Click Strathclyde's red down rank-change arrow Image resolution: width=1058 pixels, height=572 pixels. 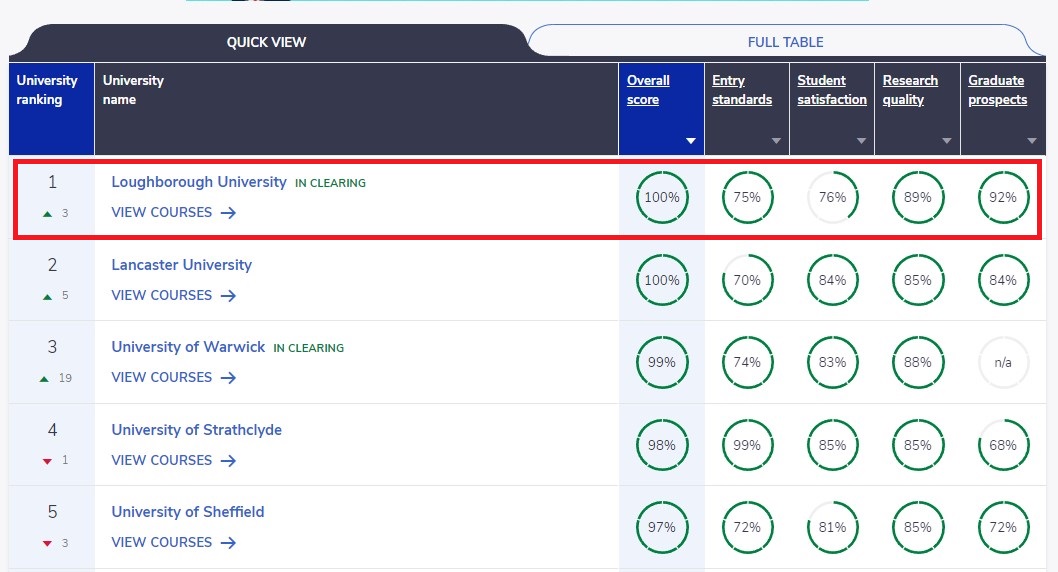[47, 461]
